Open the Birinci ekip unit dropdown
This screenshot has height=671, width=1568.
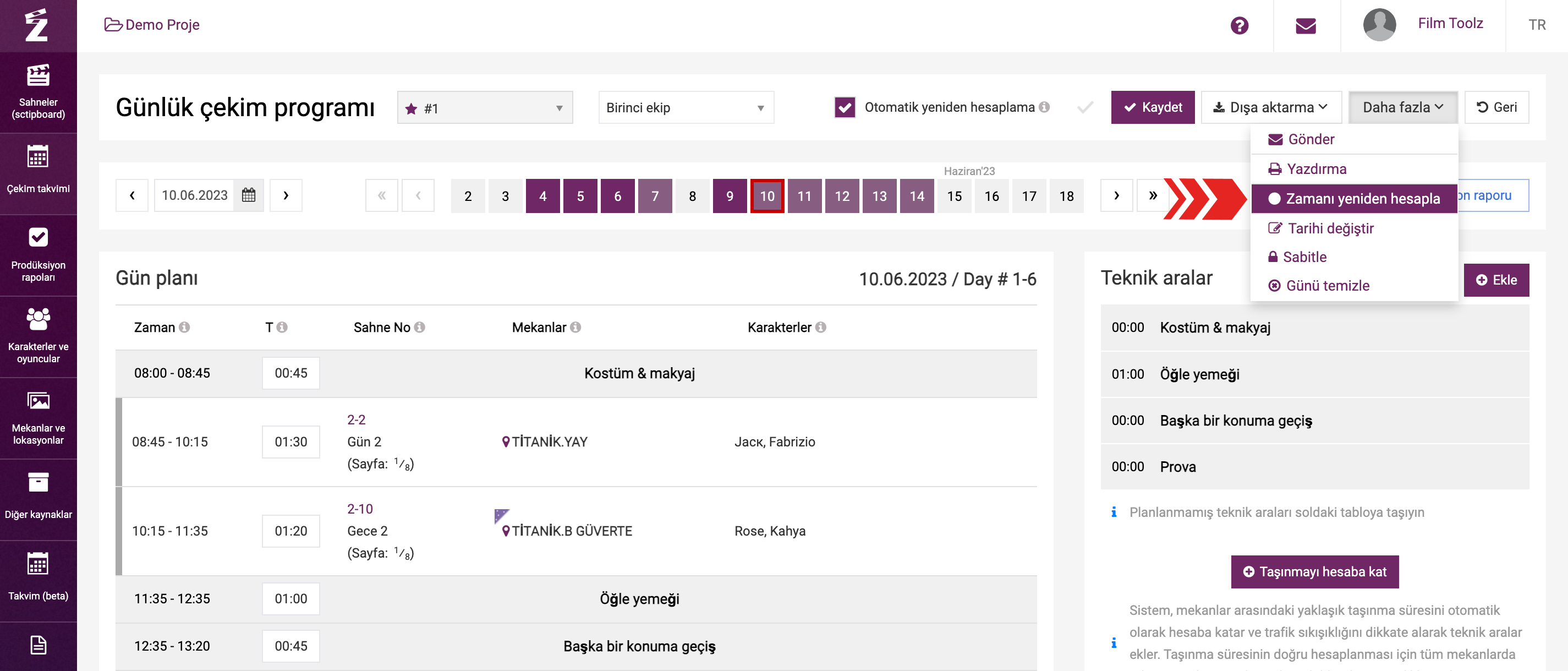point(686,108)
